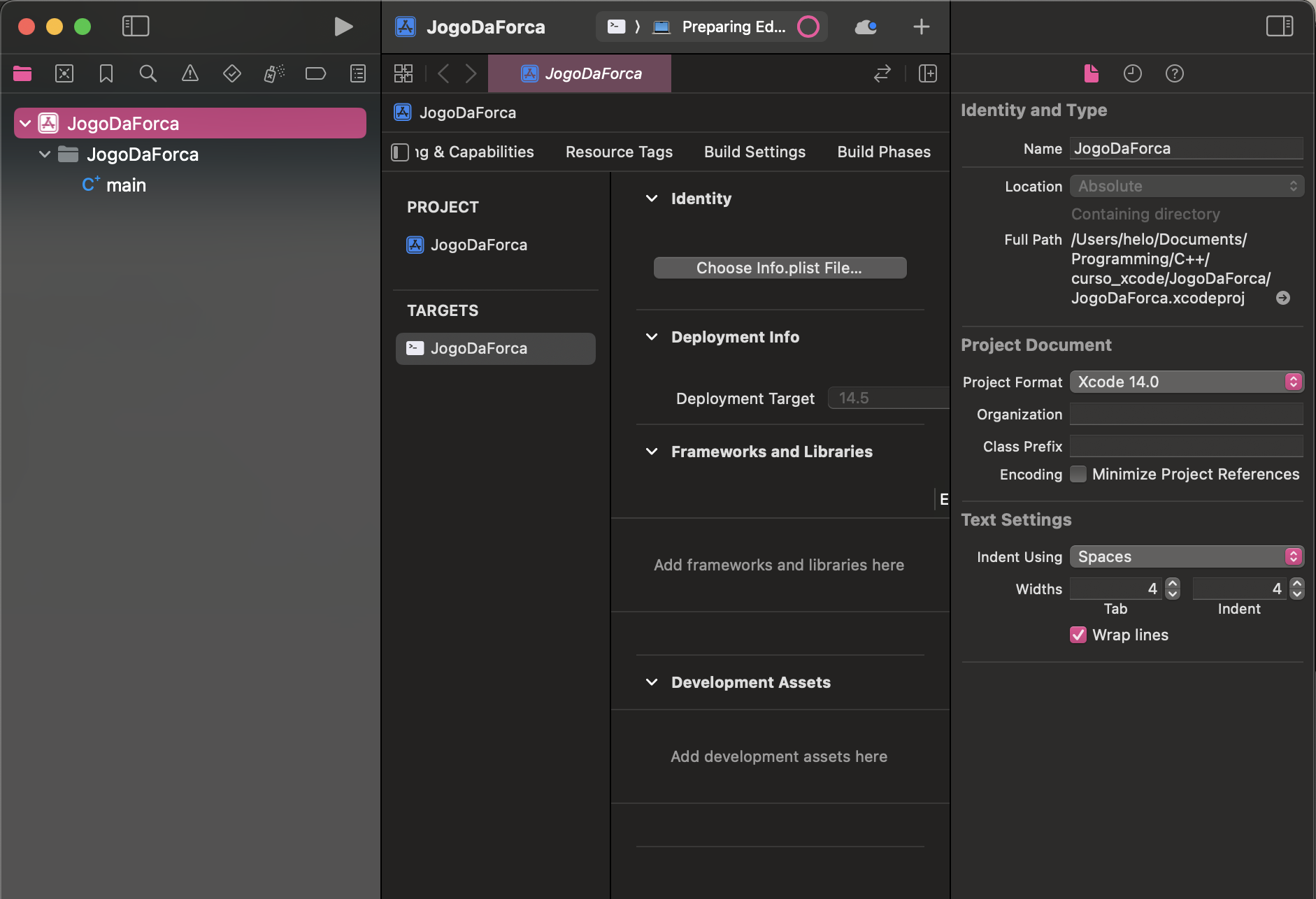Image resolution: width=1316 pixels, height=899 pixels.
Task: Open the Issue navigator warning icon
Action: (190, 73)
